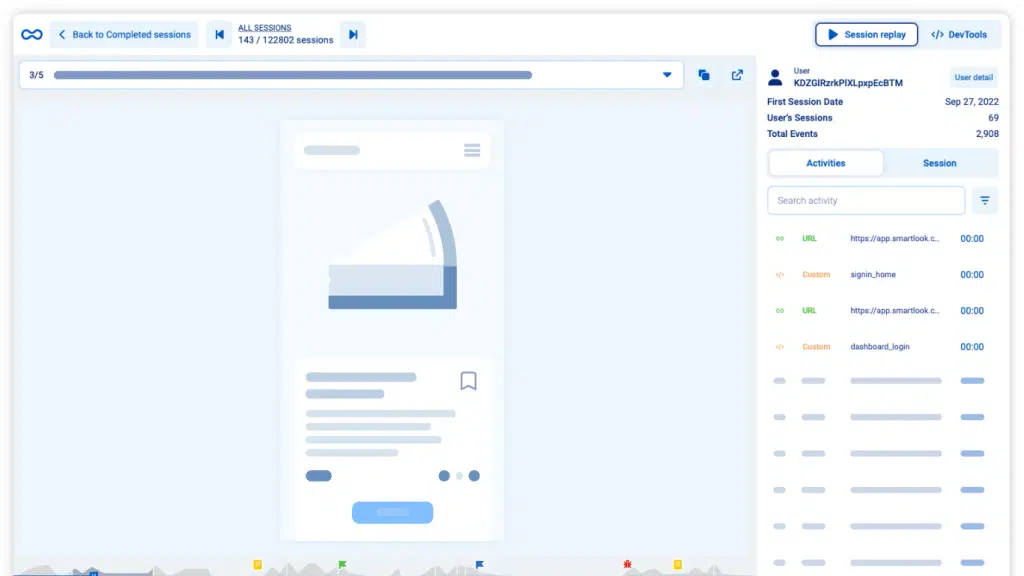The height and width of the screenshot is (576, 1024).
Task: Click the Total Events value 2,908
Action: 987,134
